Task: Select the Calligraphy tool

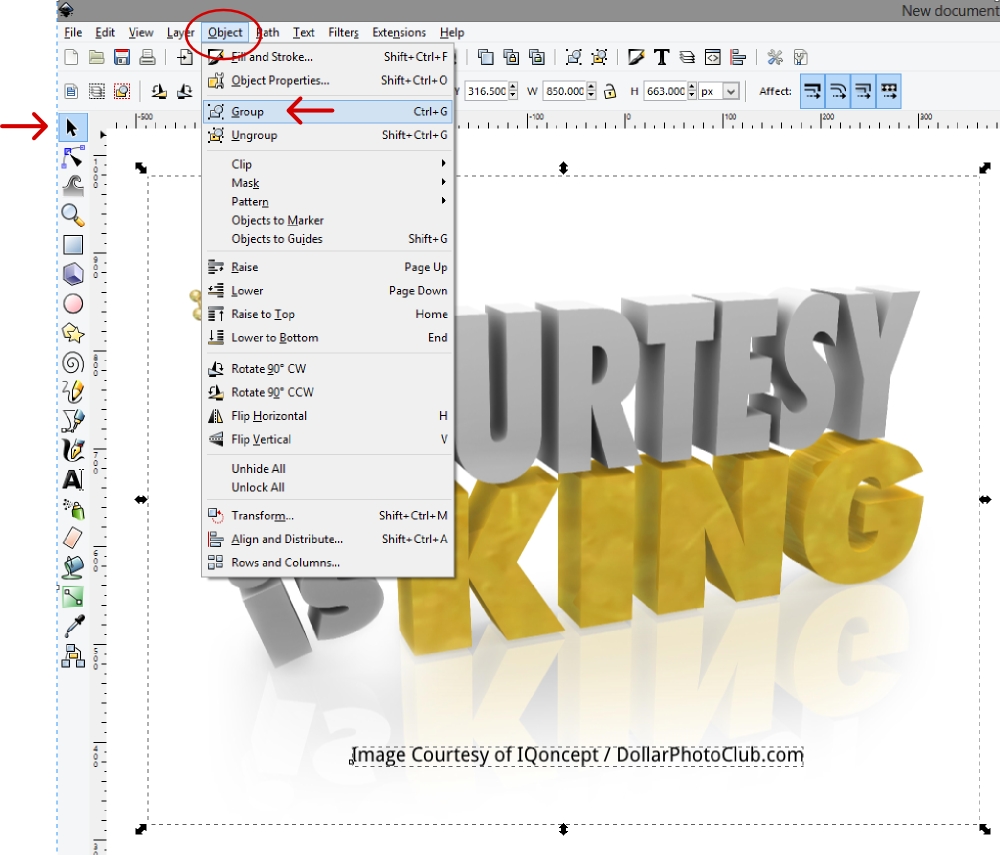Action: pyautogui.click(x=73, y=450)
